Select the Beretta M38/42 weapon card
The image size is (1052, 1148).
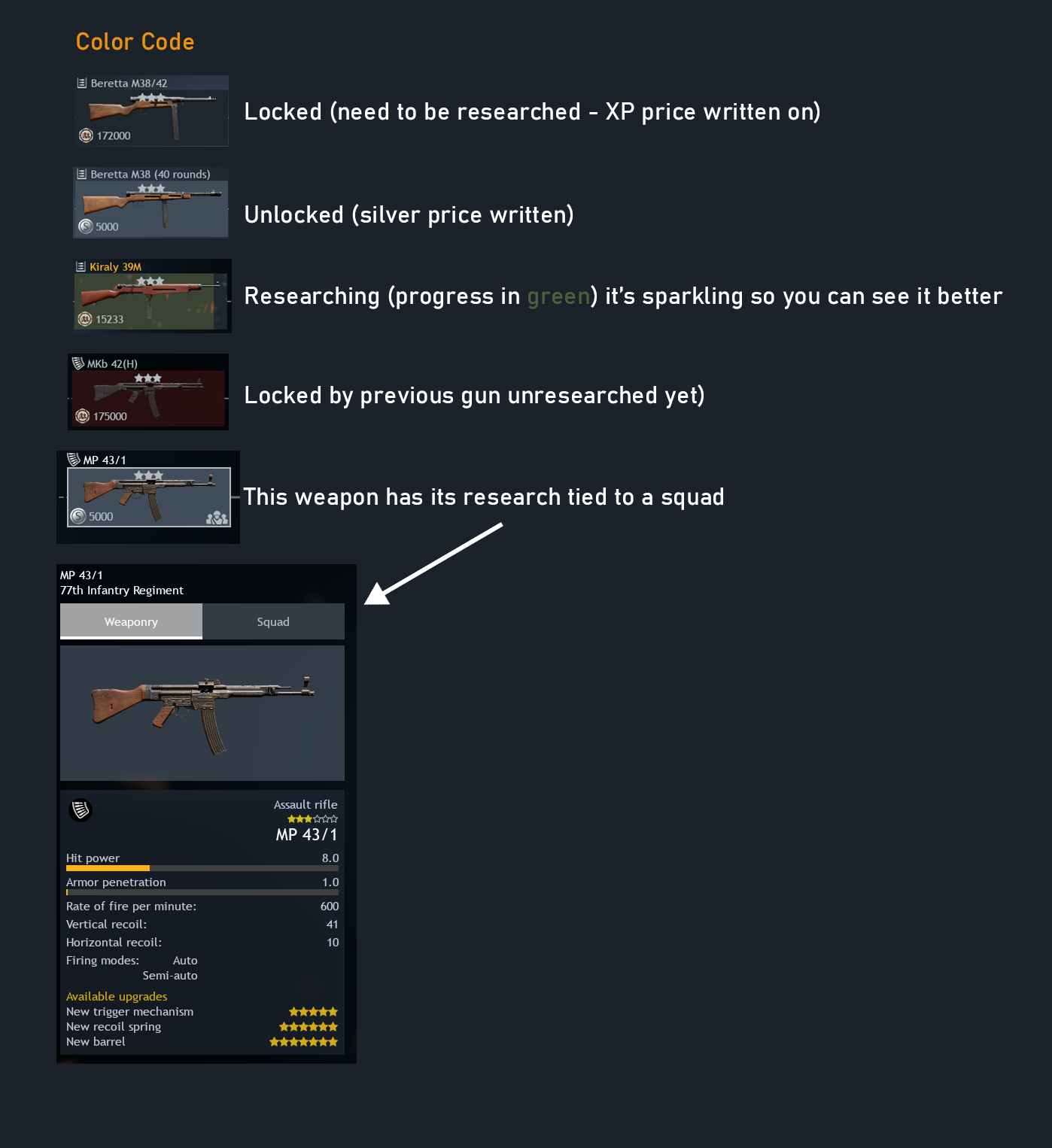pos(151,111)
